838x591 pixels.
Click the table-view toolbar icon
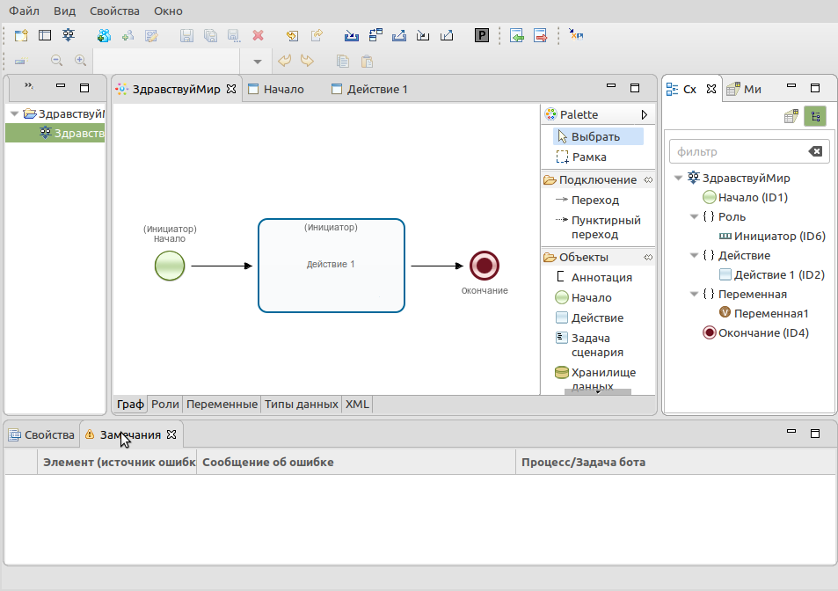click(45, 36)
